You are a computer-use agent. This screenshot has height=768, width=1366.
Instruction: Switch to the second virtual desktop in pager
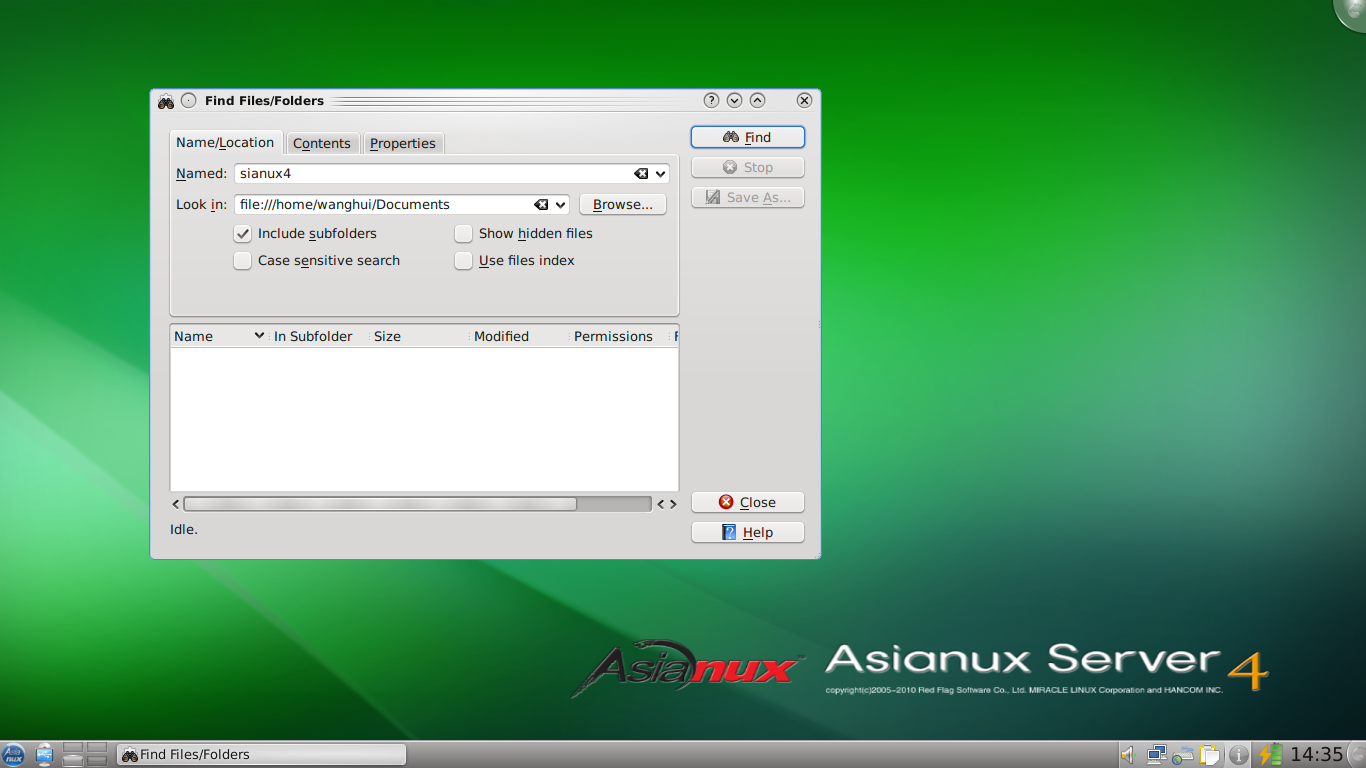[x=97, y=748]
